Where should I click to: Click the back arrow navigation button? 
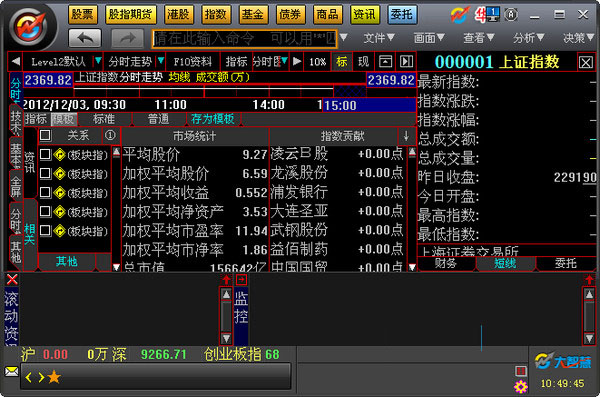click(85, 38)
